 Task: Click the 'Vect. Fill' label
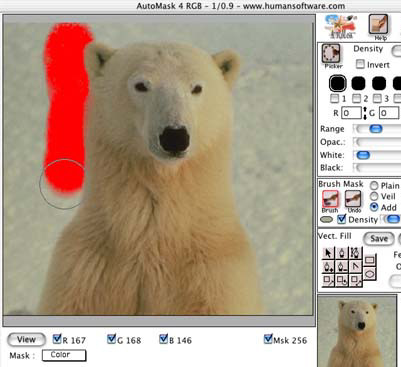(x=335, y=236)
